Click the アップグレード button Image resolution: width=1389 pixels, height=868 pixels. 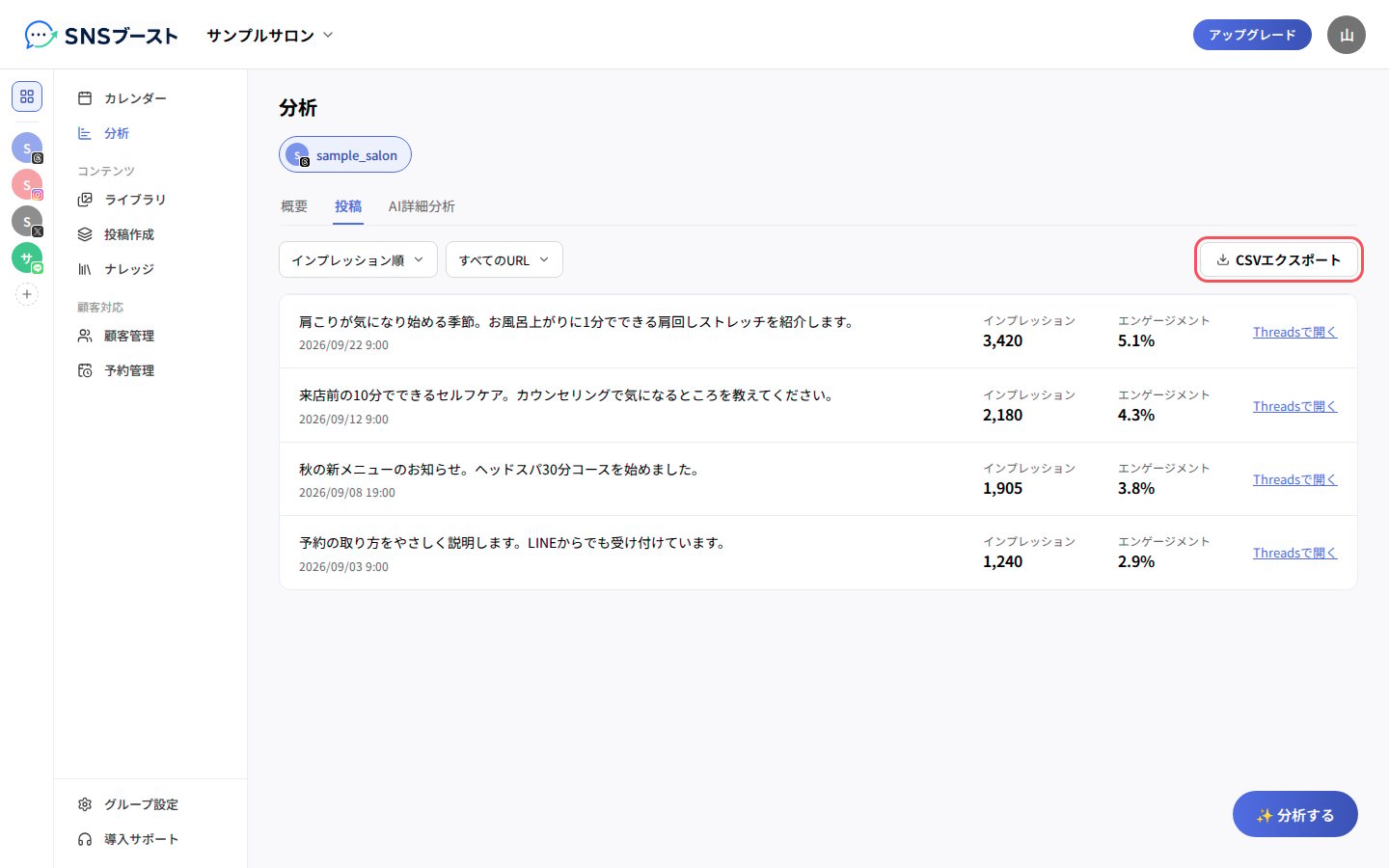point(1252,35)
